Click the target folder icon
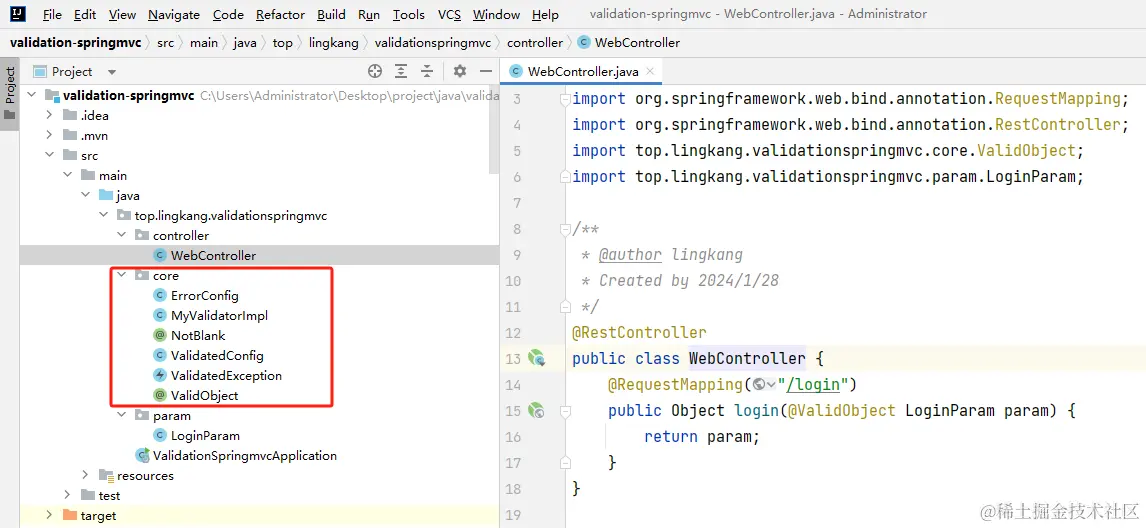The width and height of the screenshot is (1146, 528). tap(70, 516)
